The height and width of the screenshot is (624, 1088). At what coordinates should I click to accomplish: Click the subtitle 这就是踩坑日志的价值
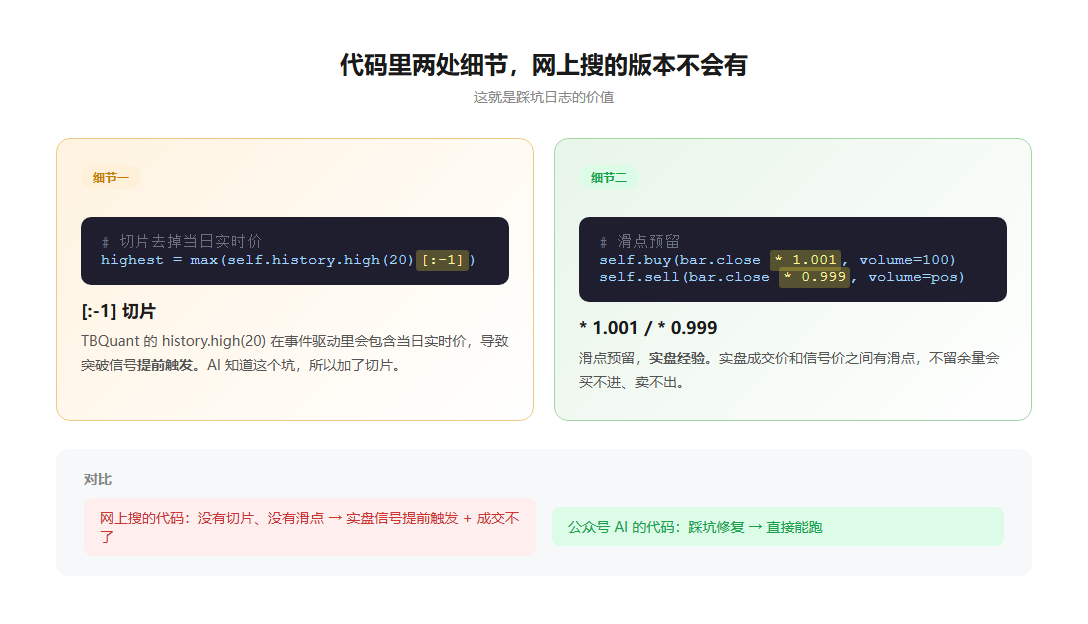pyautogui.click(x=543, y=97)
